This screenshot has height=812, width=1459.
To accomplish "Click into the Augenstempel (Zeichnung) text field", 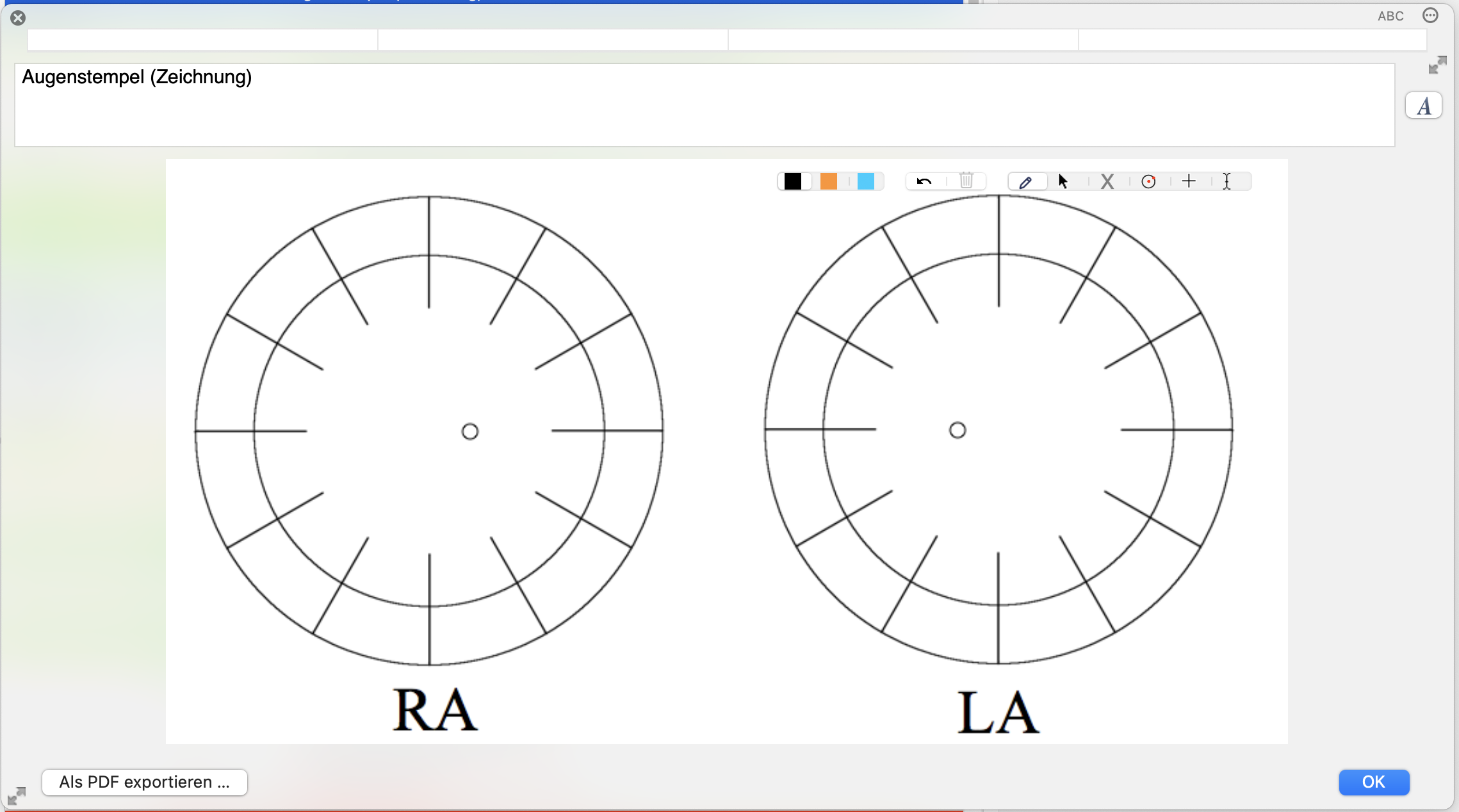I will point(705,105).
